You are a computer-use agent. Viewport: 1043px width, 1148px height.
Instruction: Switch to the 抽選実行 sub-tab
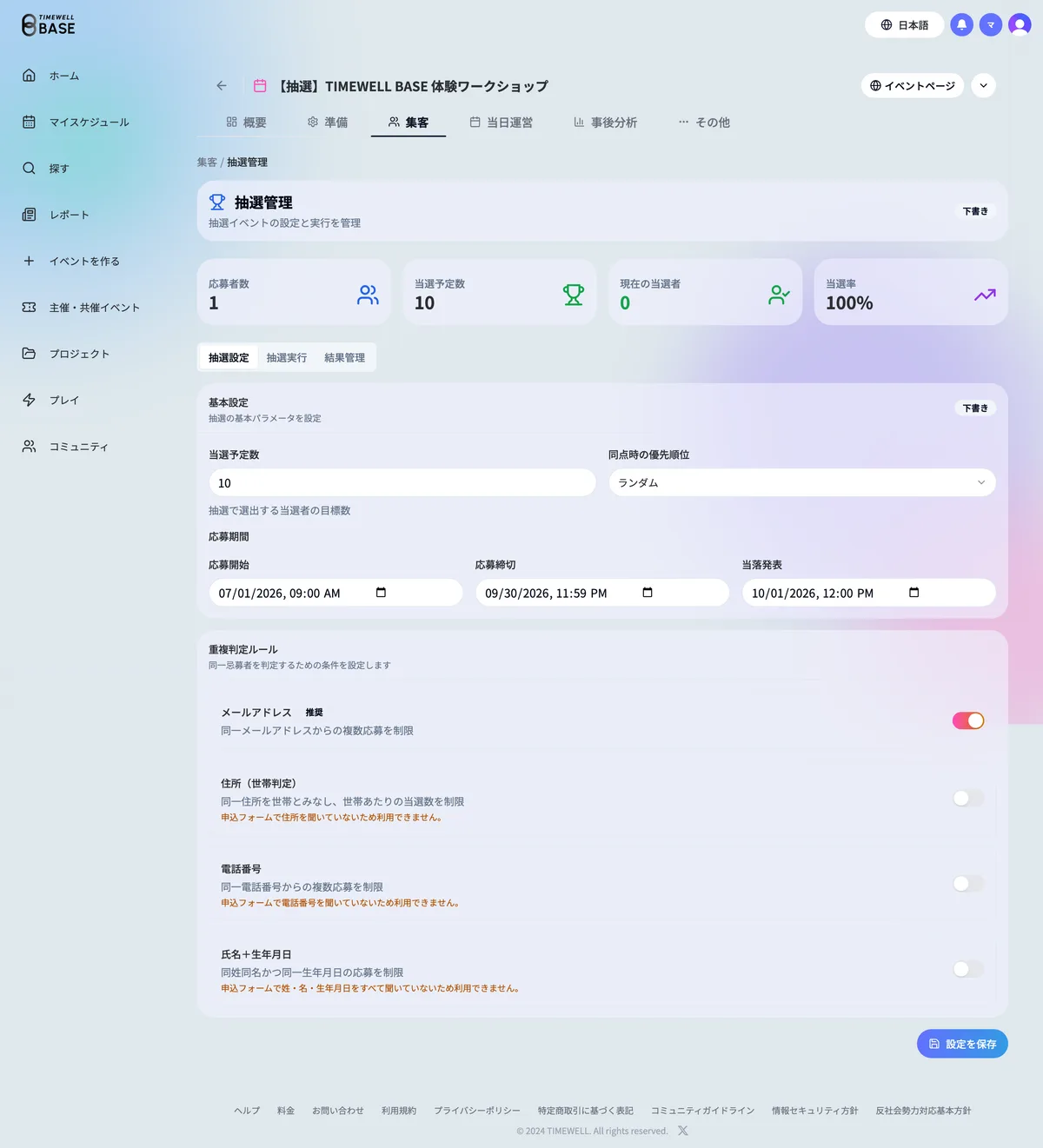pos(287,357)
